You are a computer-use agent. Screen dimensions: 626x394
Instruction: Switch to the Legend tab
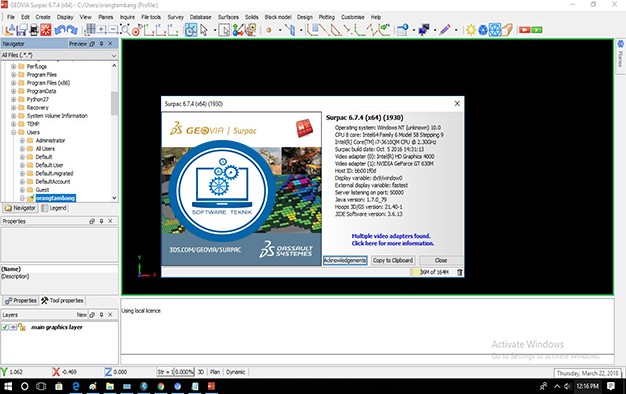pos(54,208)
